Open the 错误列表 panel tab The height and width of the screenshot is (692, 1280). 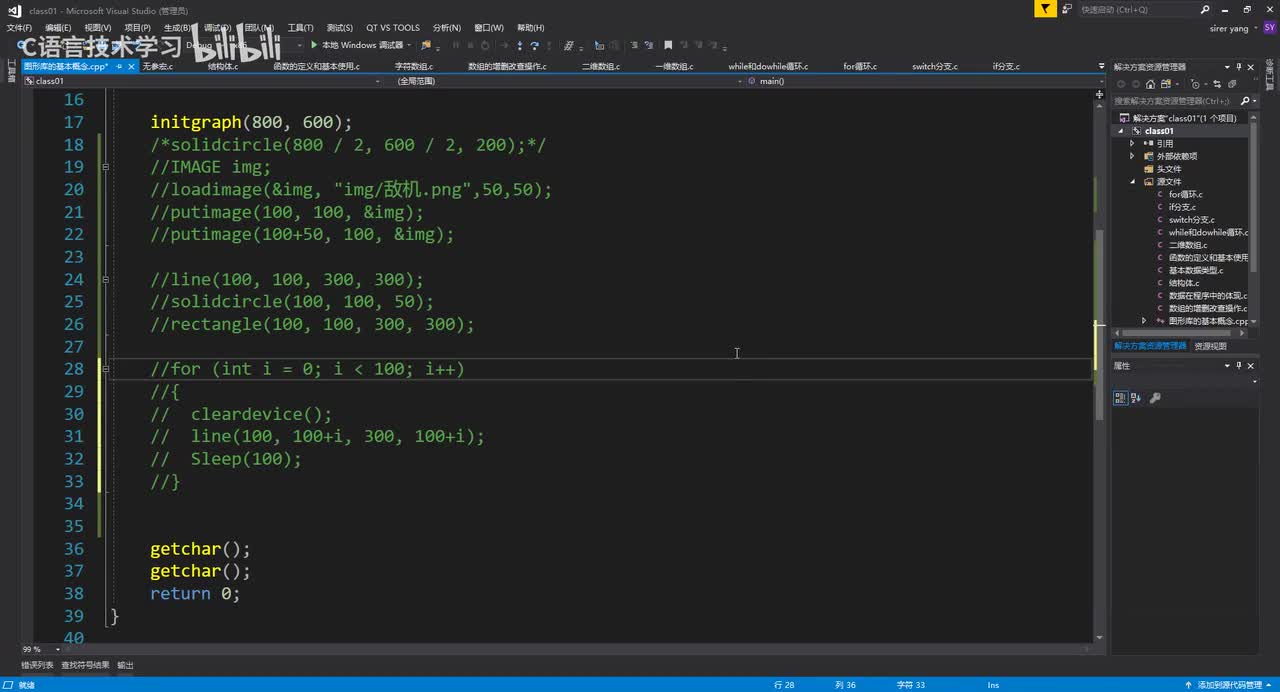37,665
